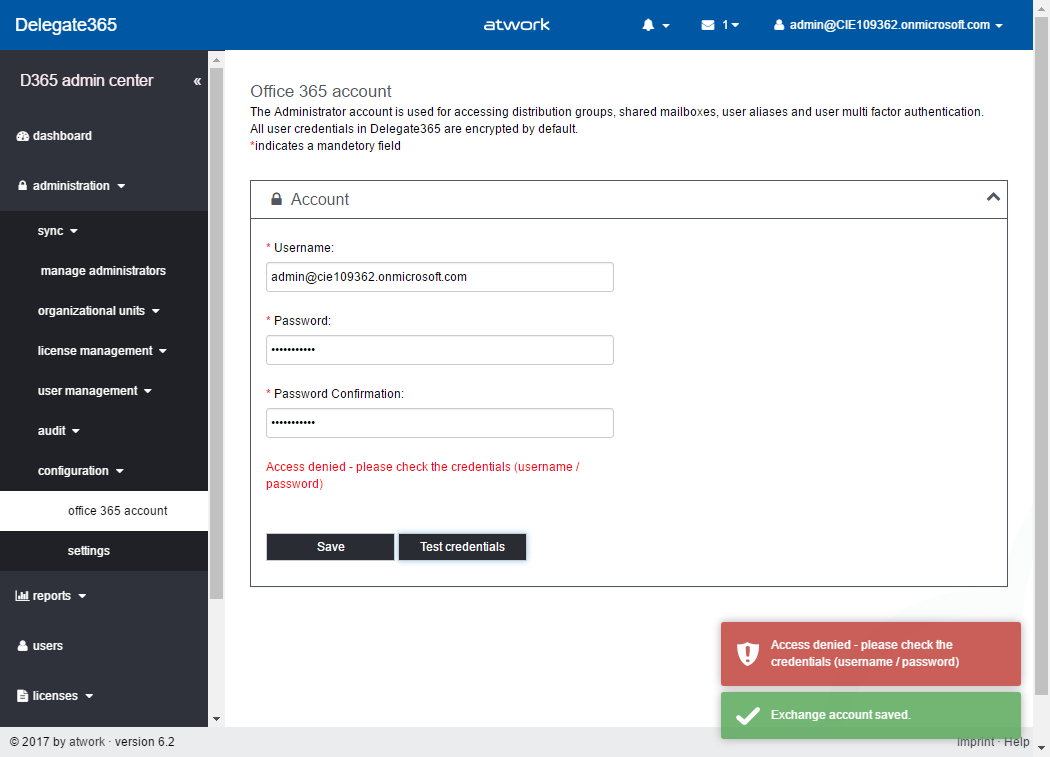This screenshot has width=1050, height=757.
Task: Open the admin user account menu
Action: pos(888,25)
